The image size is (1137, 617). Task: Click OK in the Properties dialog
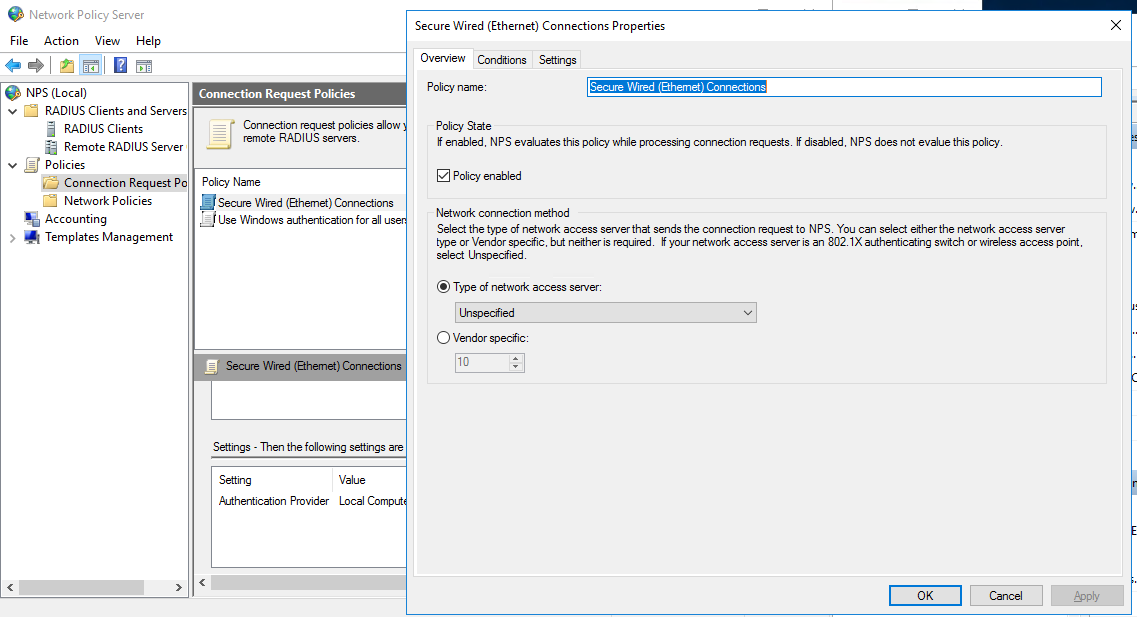(x=925, y=595)
